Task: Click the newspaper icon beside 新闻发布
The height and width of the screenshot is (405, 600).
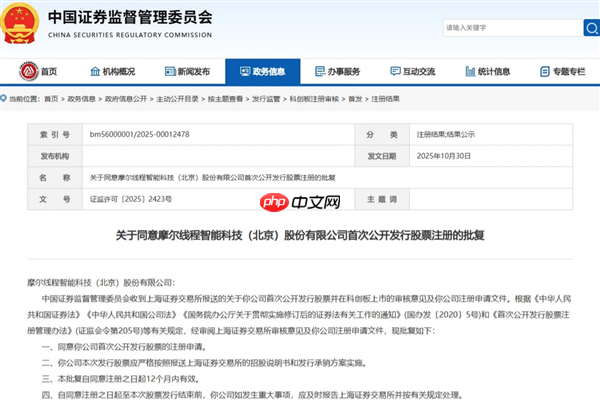Action: coord(170,71)
